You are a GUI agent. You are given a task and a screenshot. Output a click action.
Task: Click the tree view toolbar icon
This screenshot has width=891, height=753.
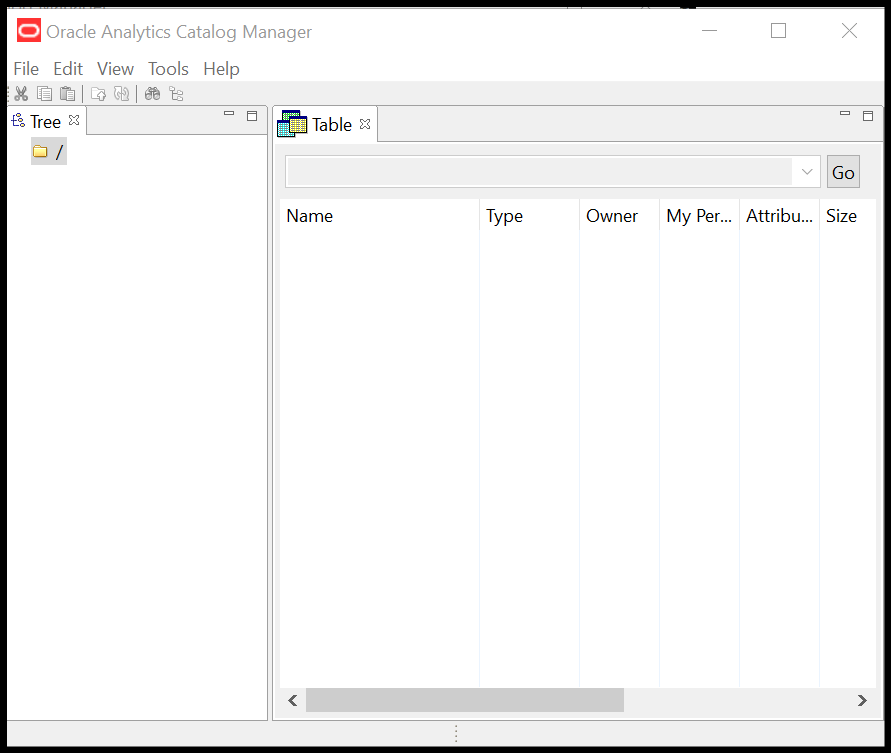coord(176,94)
